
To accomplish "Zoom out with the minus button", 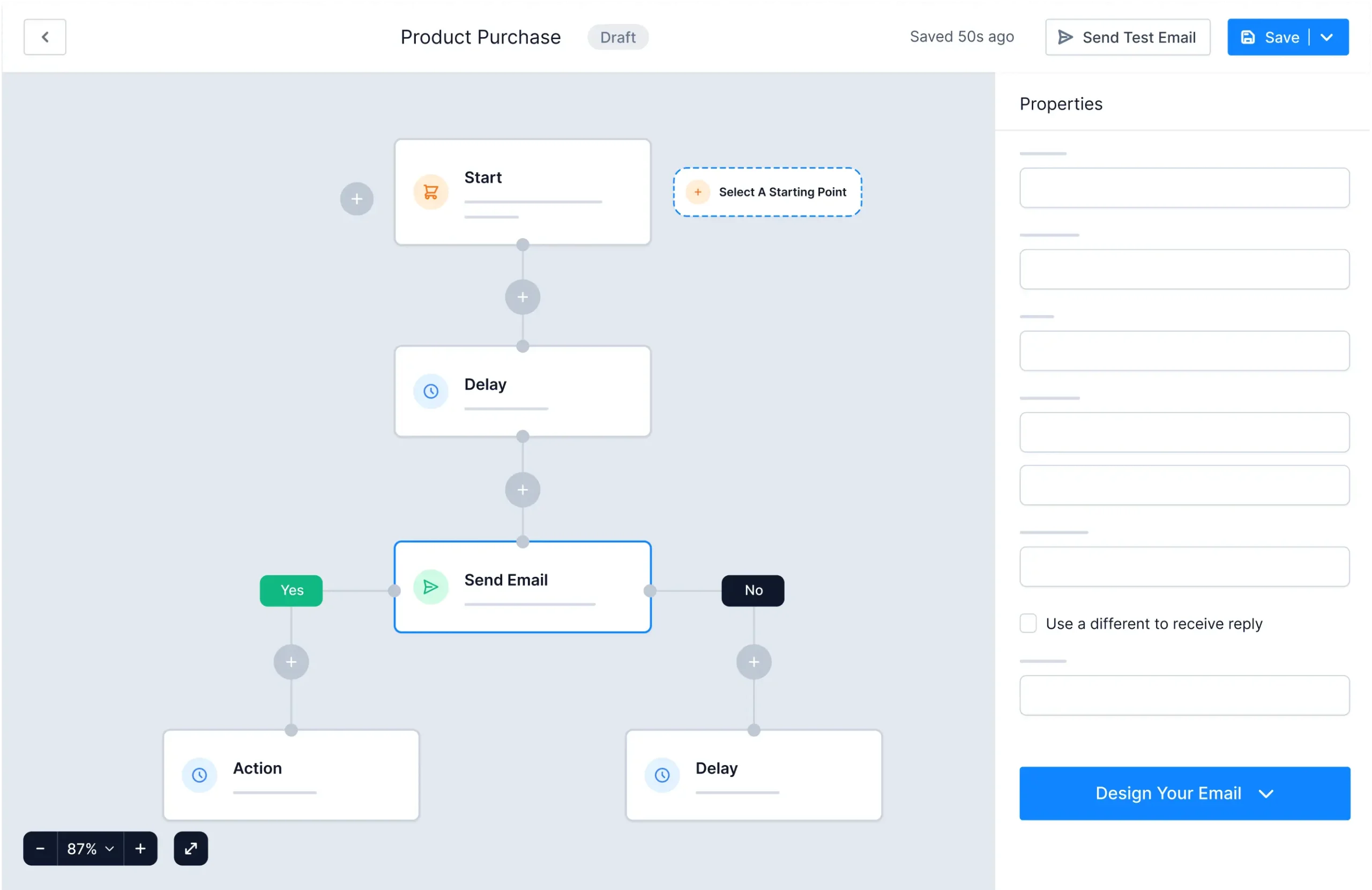I will pos(40,848).
